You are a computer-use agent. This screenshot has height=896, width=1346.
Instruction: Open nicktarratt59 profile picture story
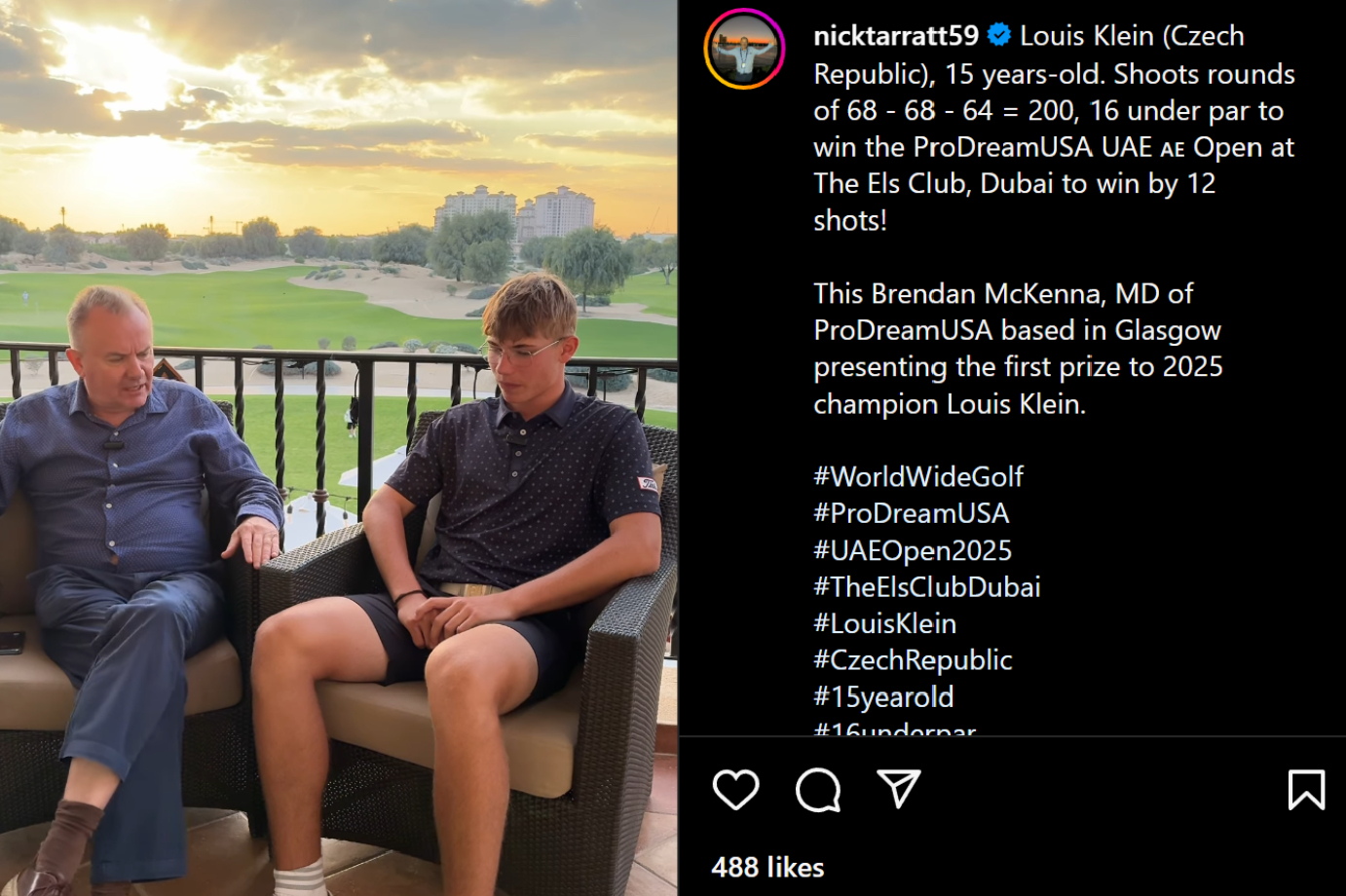pyautogui.click(x=744, y=49)
